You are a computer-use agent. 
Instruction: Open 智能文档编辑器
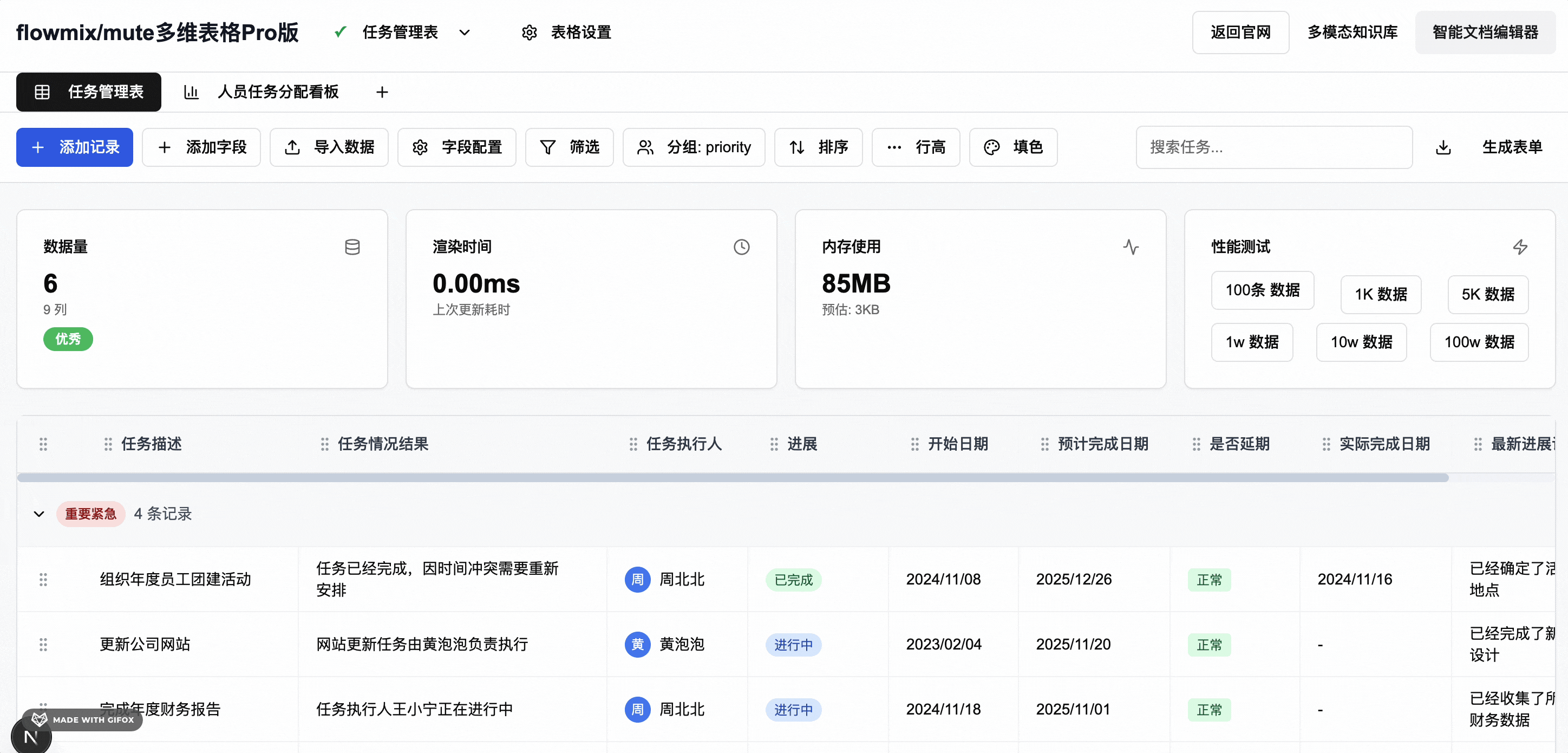coord(1485,33)
